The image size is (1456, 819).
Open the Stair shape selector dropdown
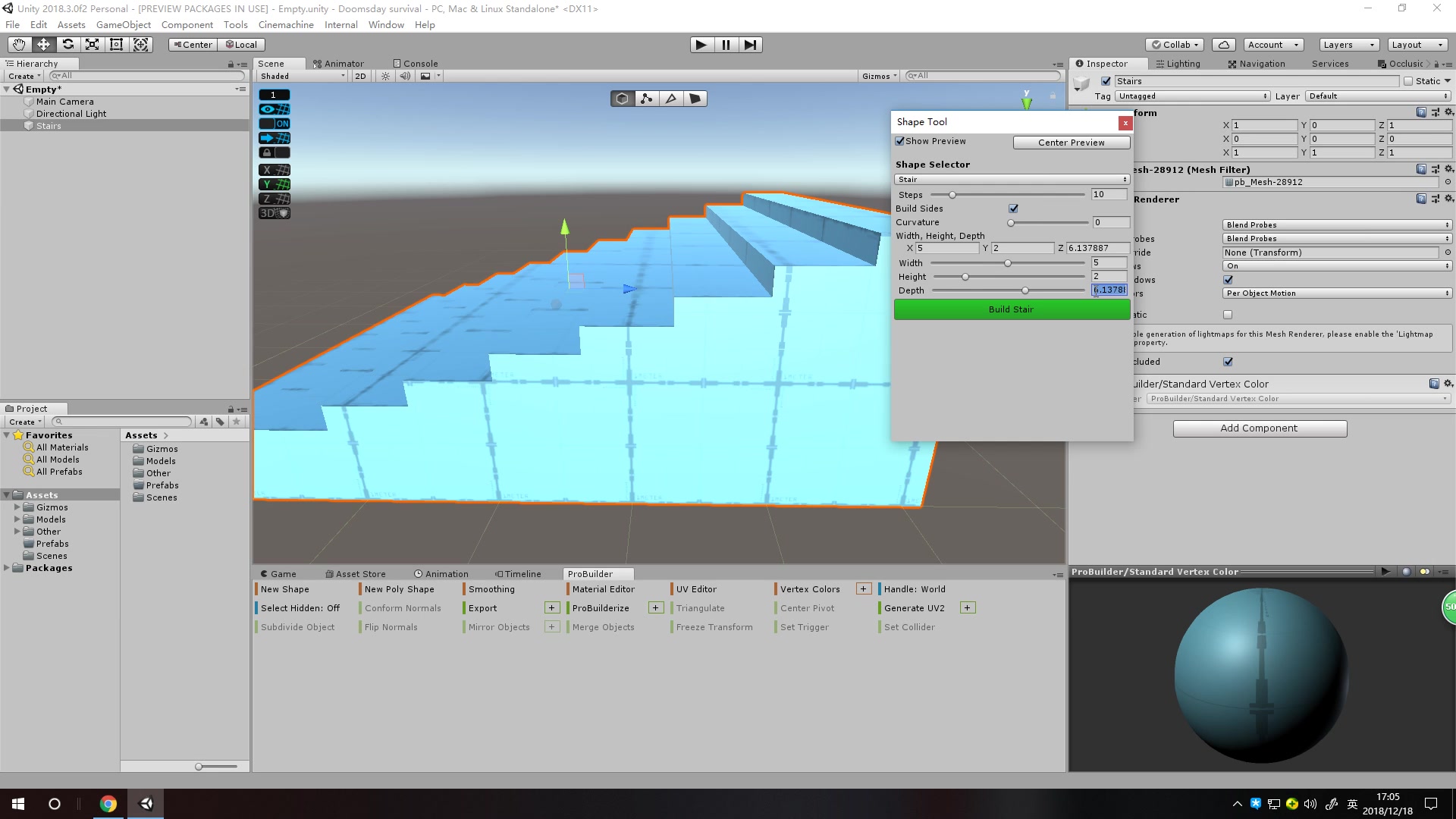[1012, 179]
